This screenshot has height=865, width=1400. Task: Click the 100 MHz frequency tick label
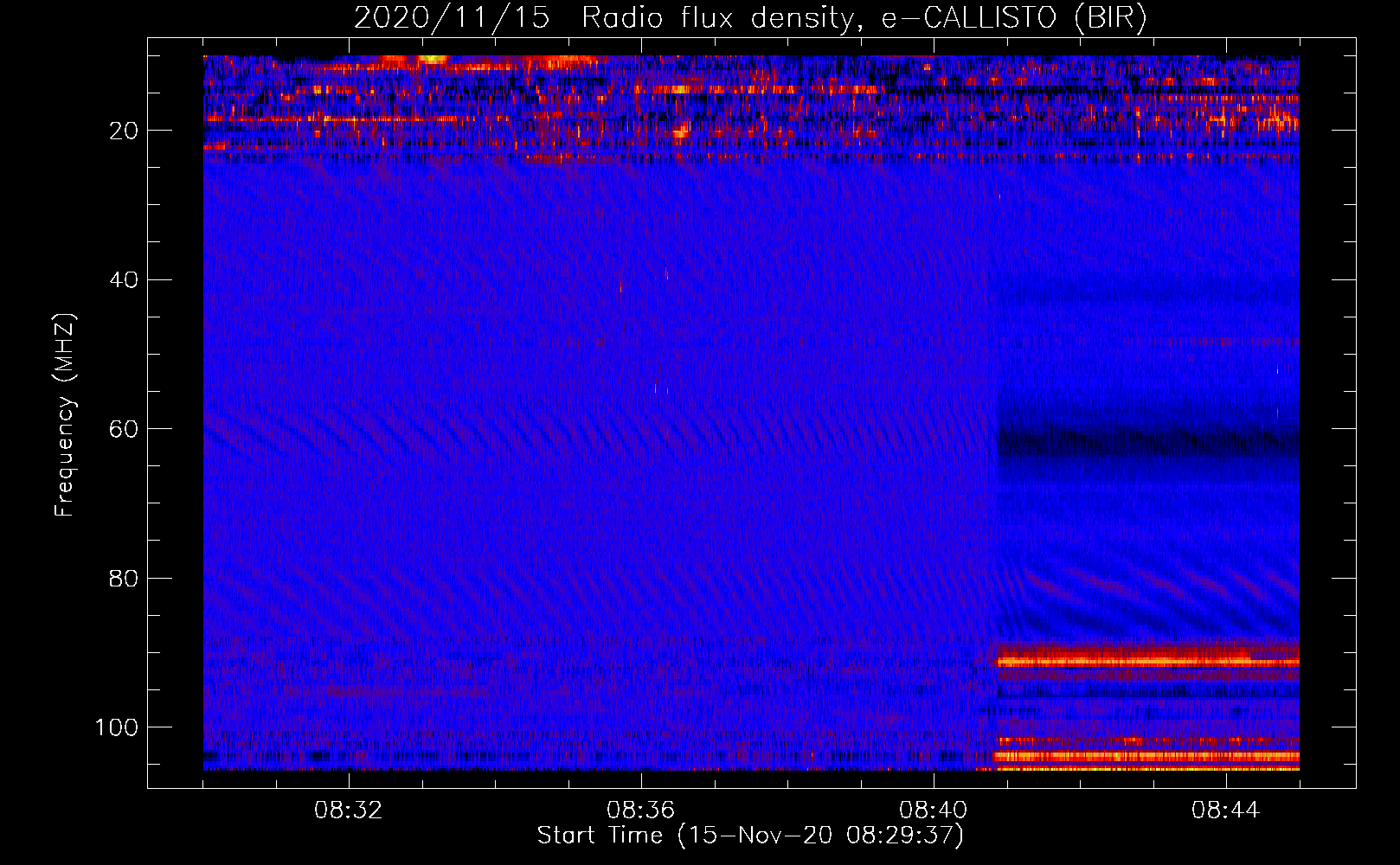pyautogui.click(x=117, y=727)
